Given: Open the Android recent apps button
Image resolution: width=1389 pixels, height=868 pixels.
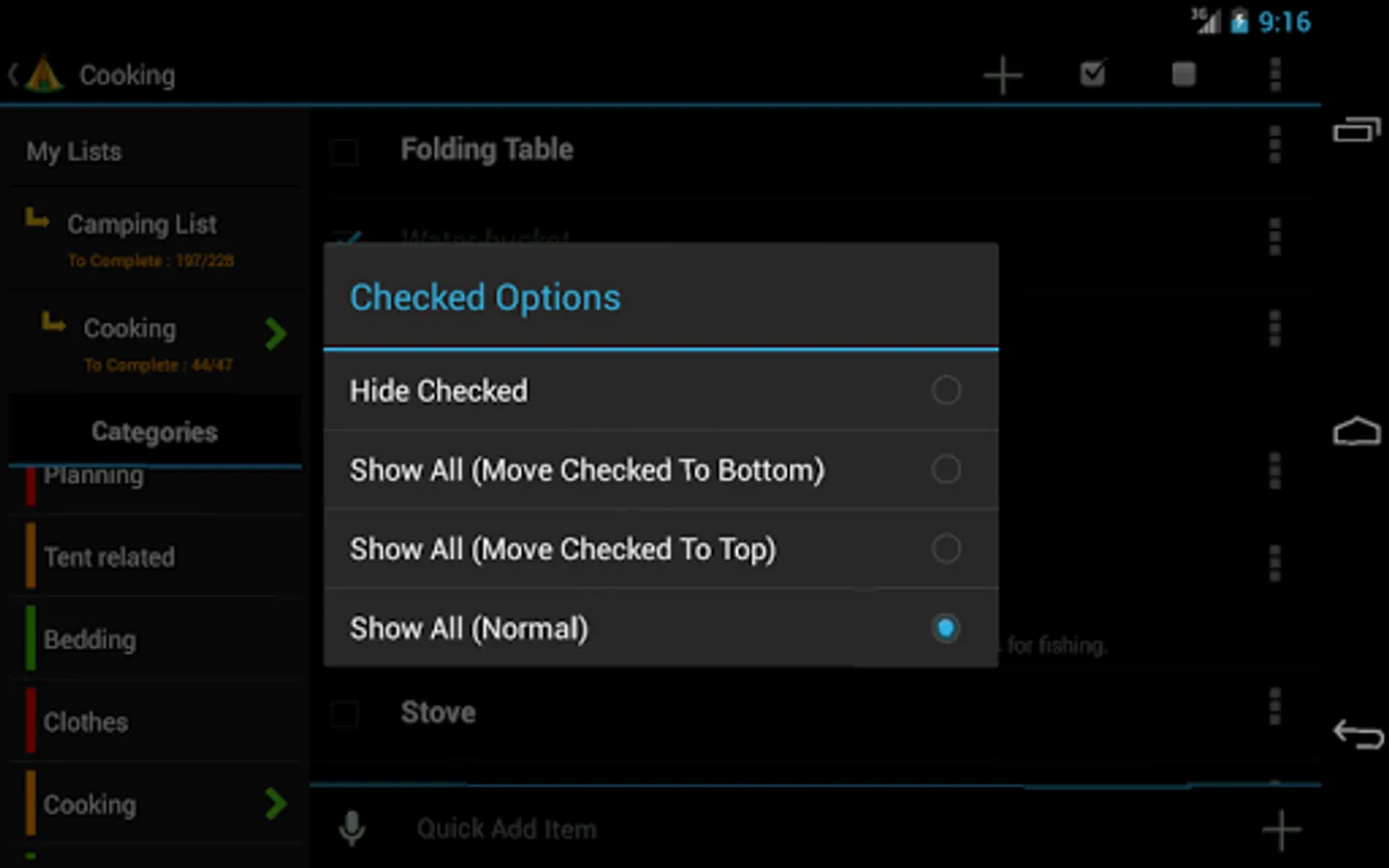Looking at the screenshot, I should click(x=1356, y=130).
